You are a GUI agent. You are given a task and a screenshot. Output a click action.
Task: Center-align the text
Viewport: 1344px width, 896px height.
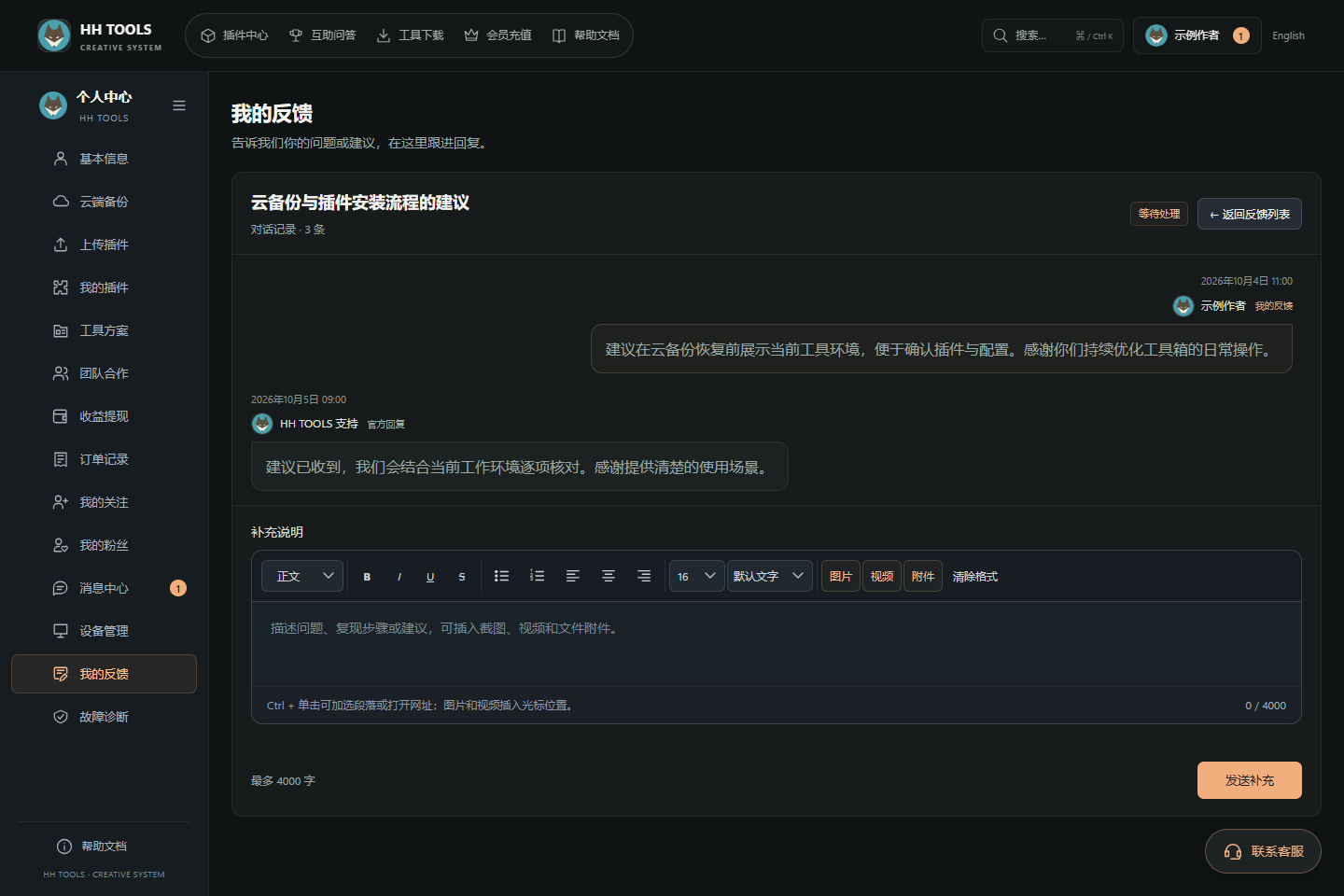tap(609, 576)
